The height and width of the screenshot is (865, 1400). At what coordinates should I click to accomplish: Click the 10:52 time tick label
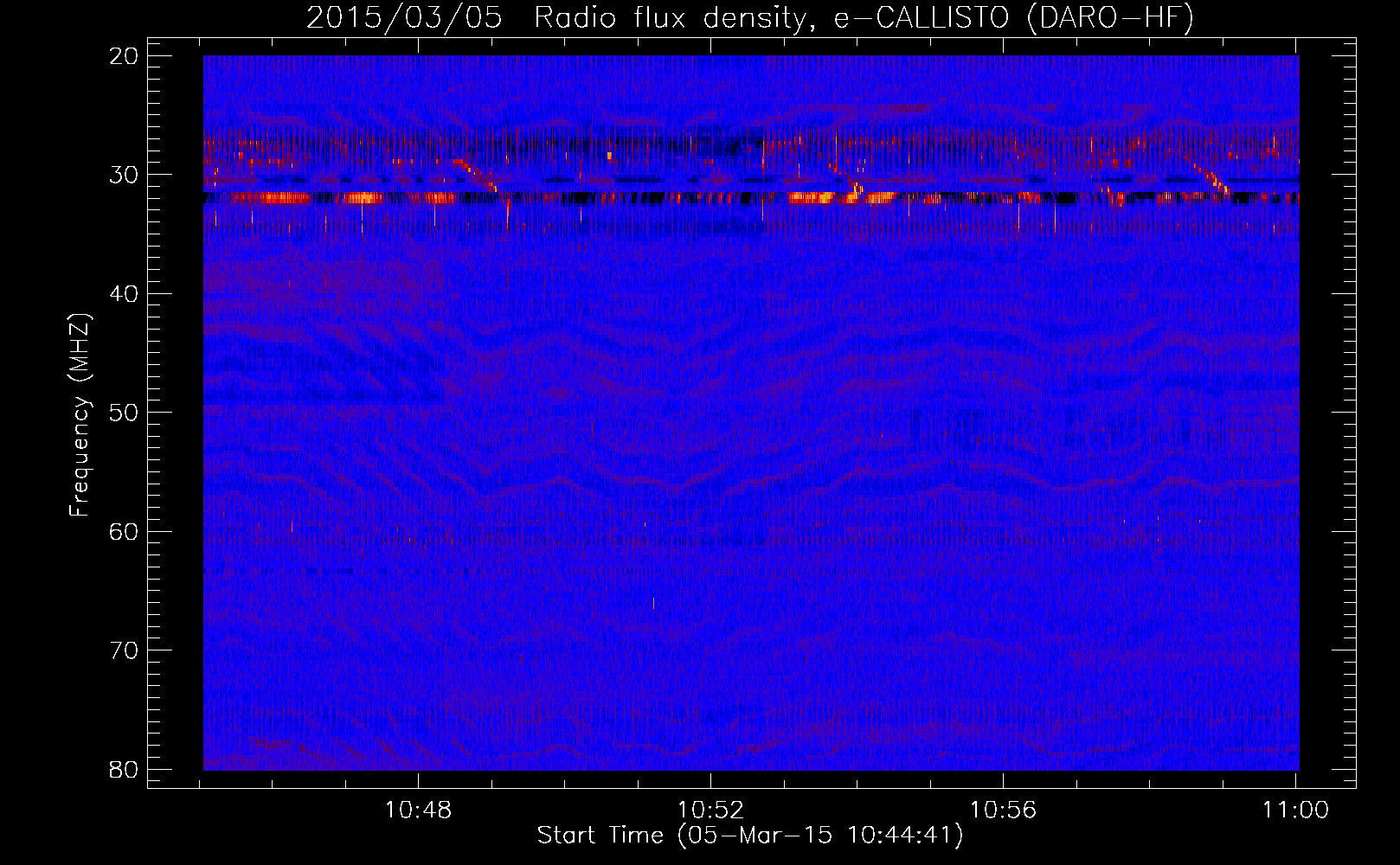710,811
